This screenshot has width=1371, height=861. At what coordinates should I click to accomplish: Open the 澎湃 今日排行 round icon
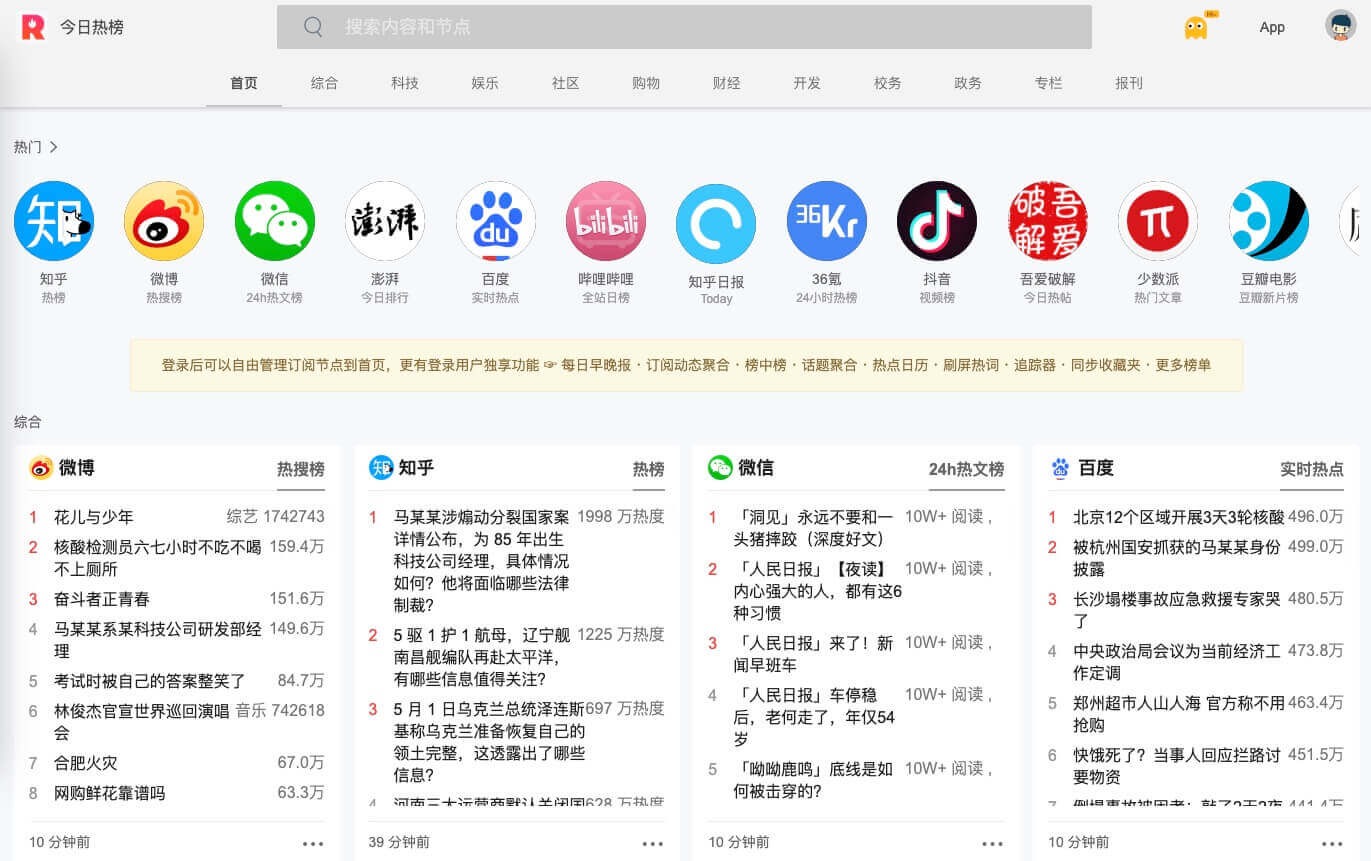coord(385,221)
